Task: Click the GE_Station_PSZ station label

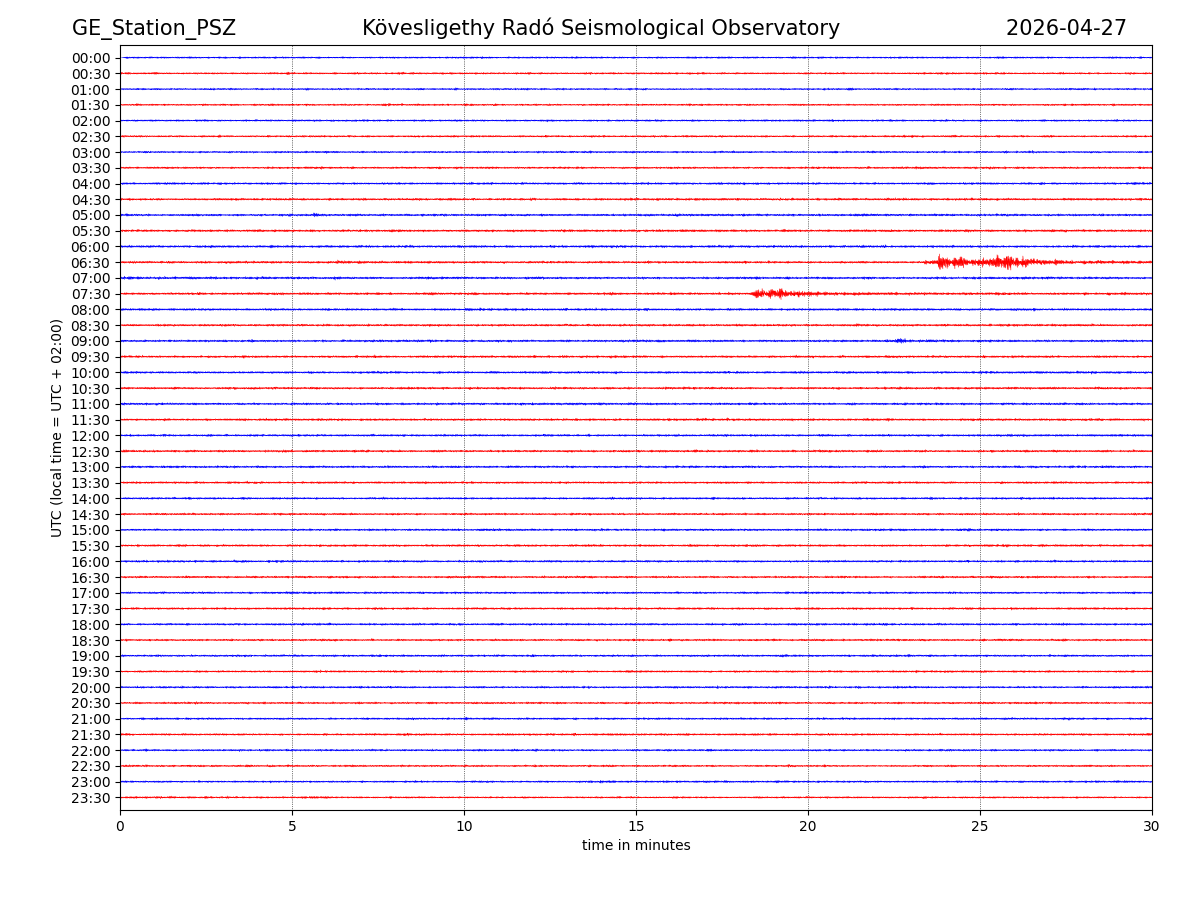Action: pos(153,29)
